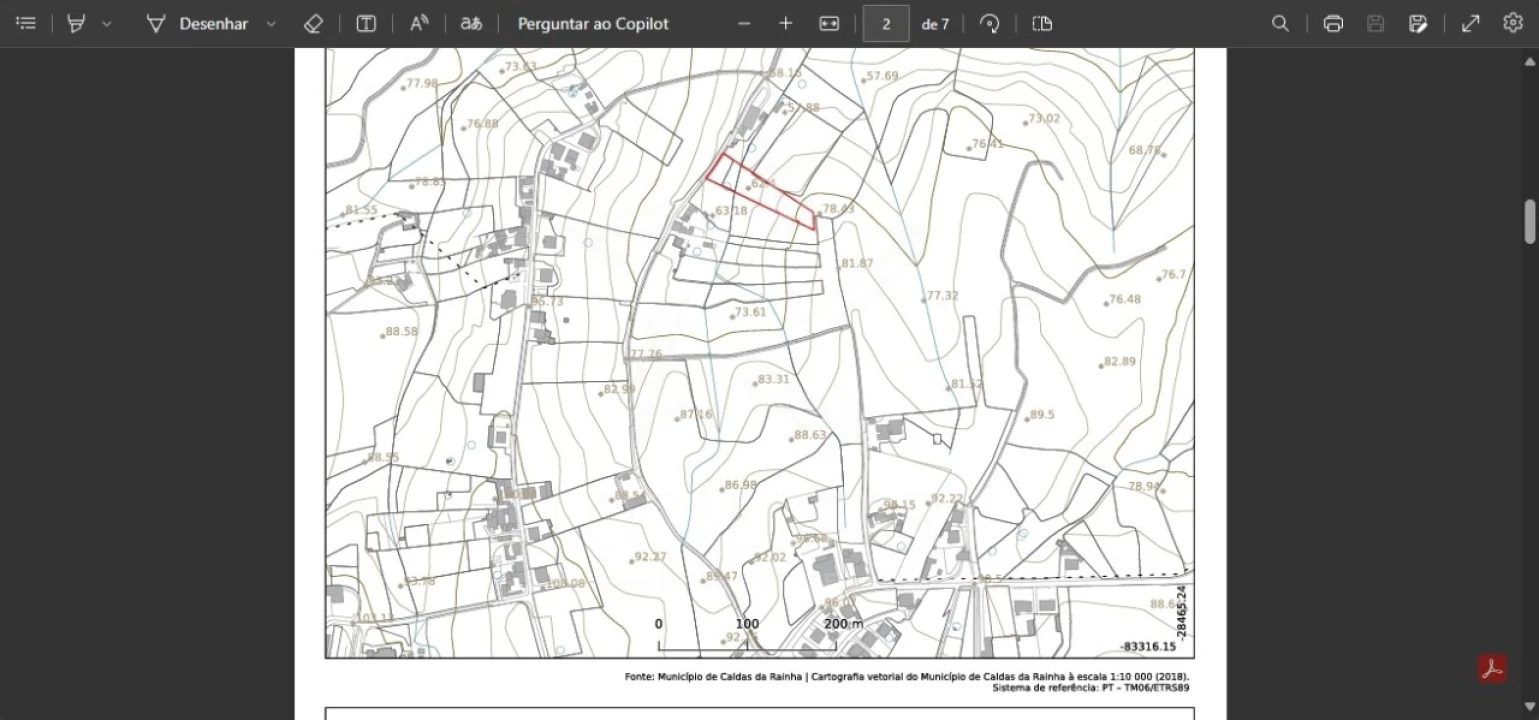Start the read aloud feature
The height and width of the screenshot is (720, 1539).
[x=419, y=23]
